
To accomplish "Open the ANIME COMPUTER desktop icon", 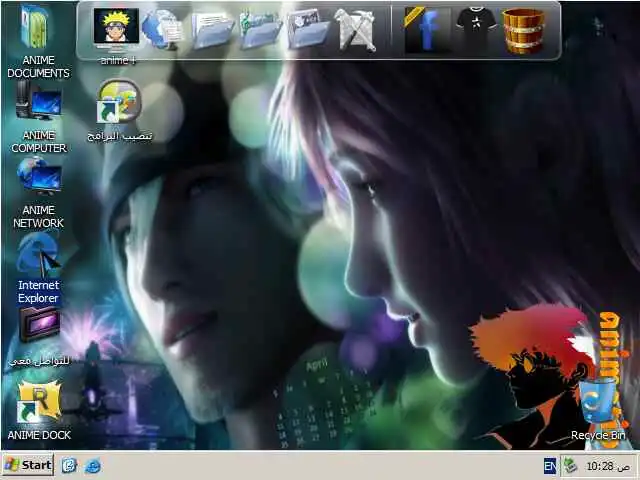I will coord(39,117).
